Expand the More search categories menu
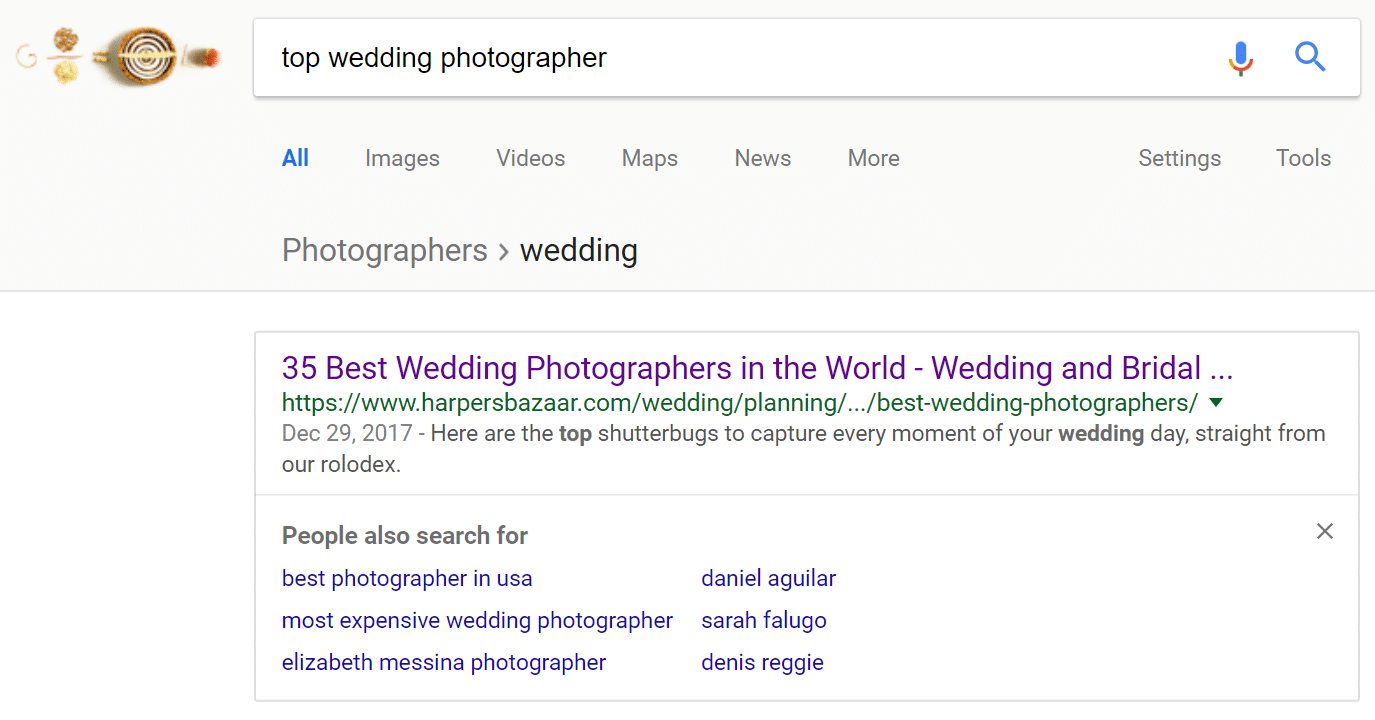This screenshot has width=1375, height=720. (x=873, y=158)
